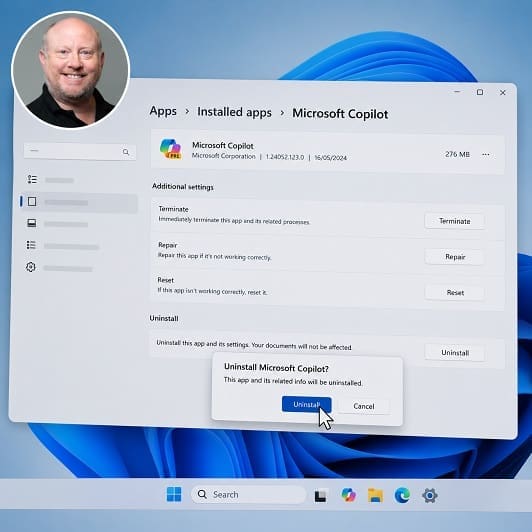Screen dimensions: 532x532
Task: Close the Settings window
Action: (x=502, y=92)
